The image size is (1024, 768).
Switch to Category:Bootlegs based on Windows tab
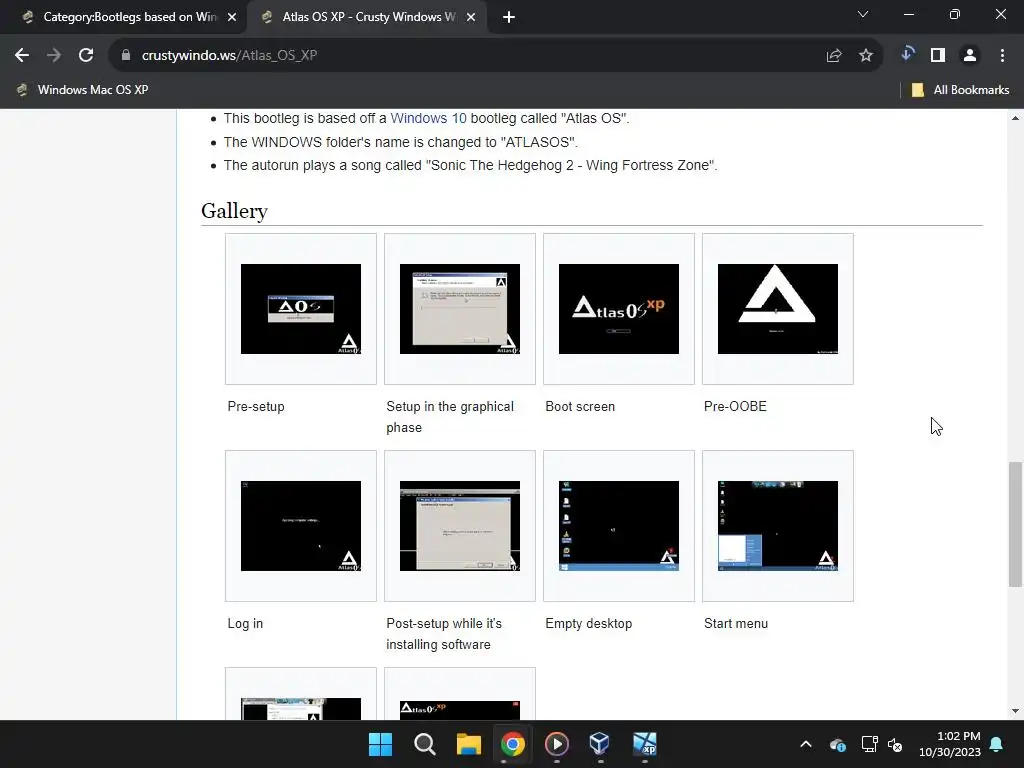[x=124, y=17]
